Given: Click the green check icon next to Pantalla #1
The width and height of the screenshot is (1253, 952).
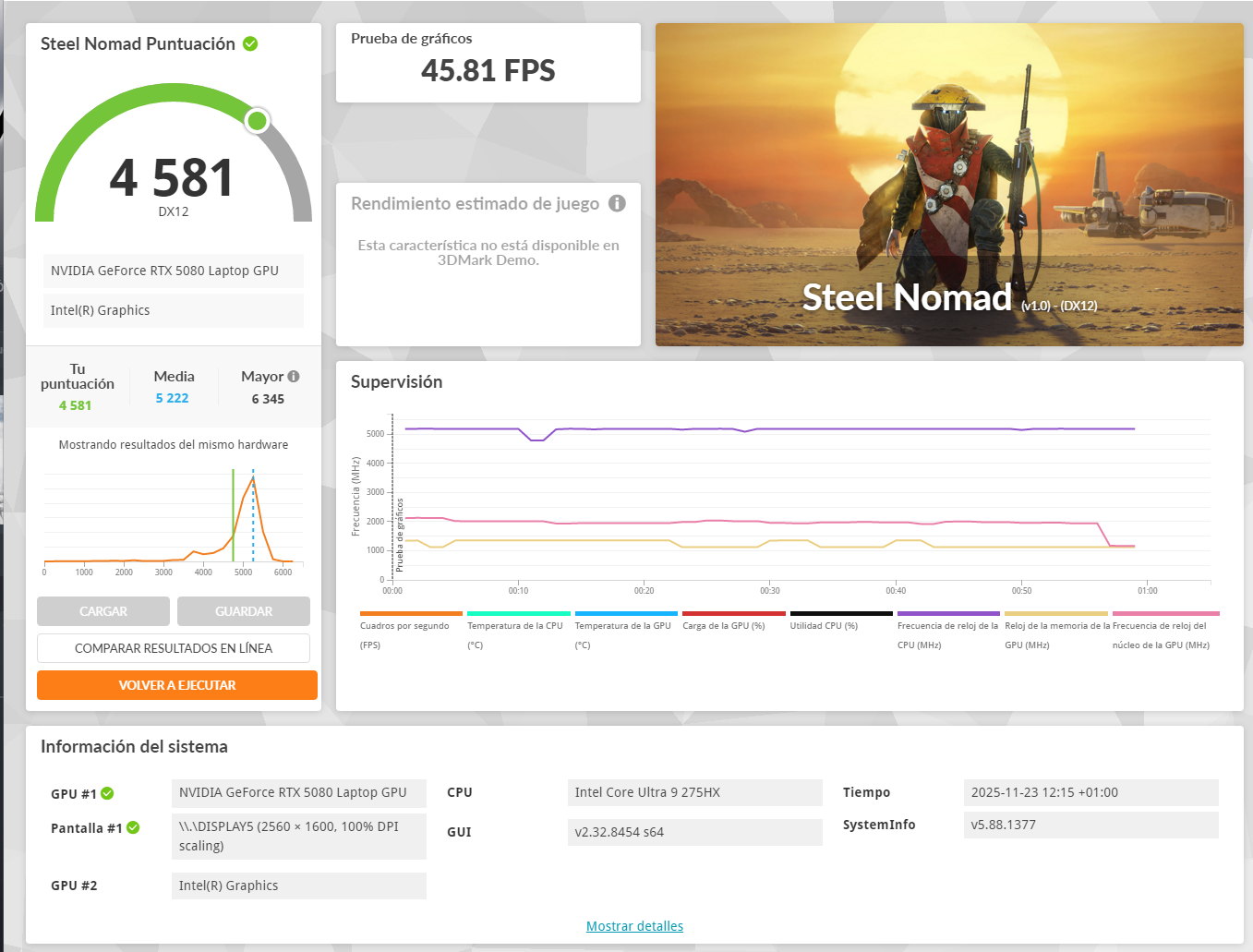Looking at the screenshot, I should 133,828.
